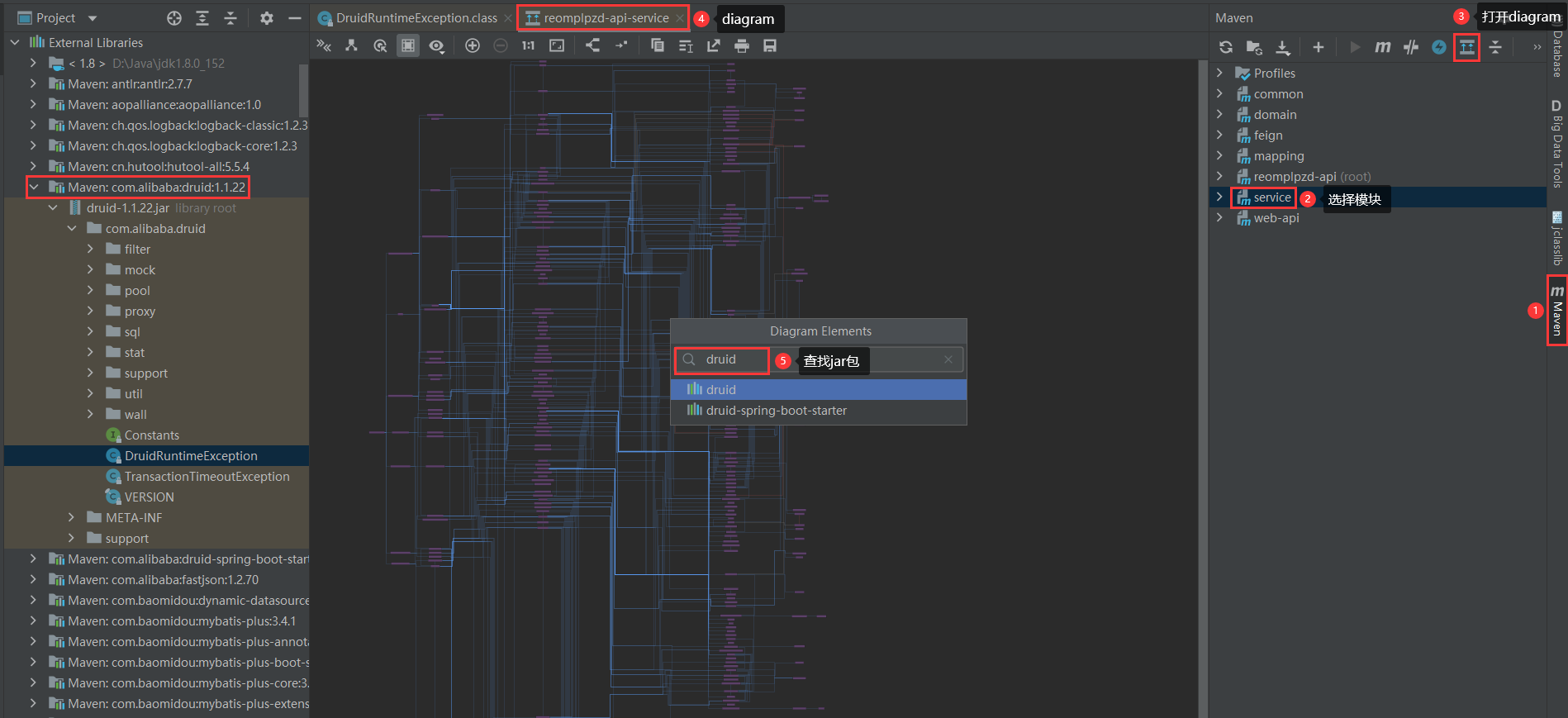Click Collapse All in the Maven toolbar
Viewport: 1568px width, 718px height.
click(1495, 47)
